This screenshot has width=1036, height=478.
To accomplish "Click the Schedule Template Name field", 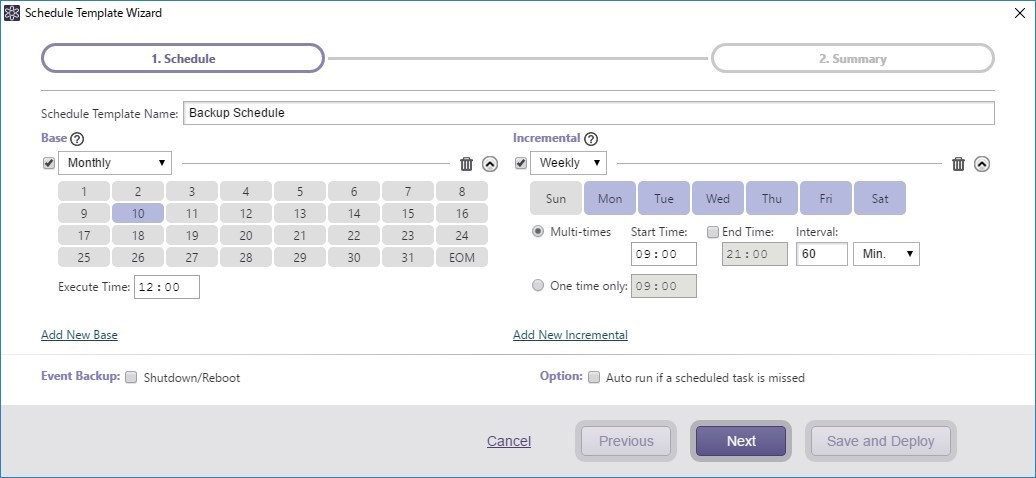I will pos(588,113).
